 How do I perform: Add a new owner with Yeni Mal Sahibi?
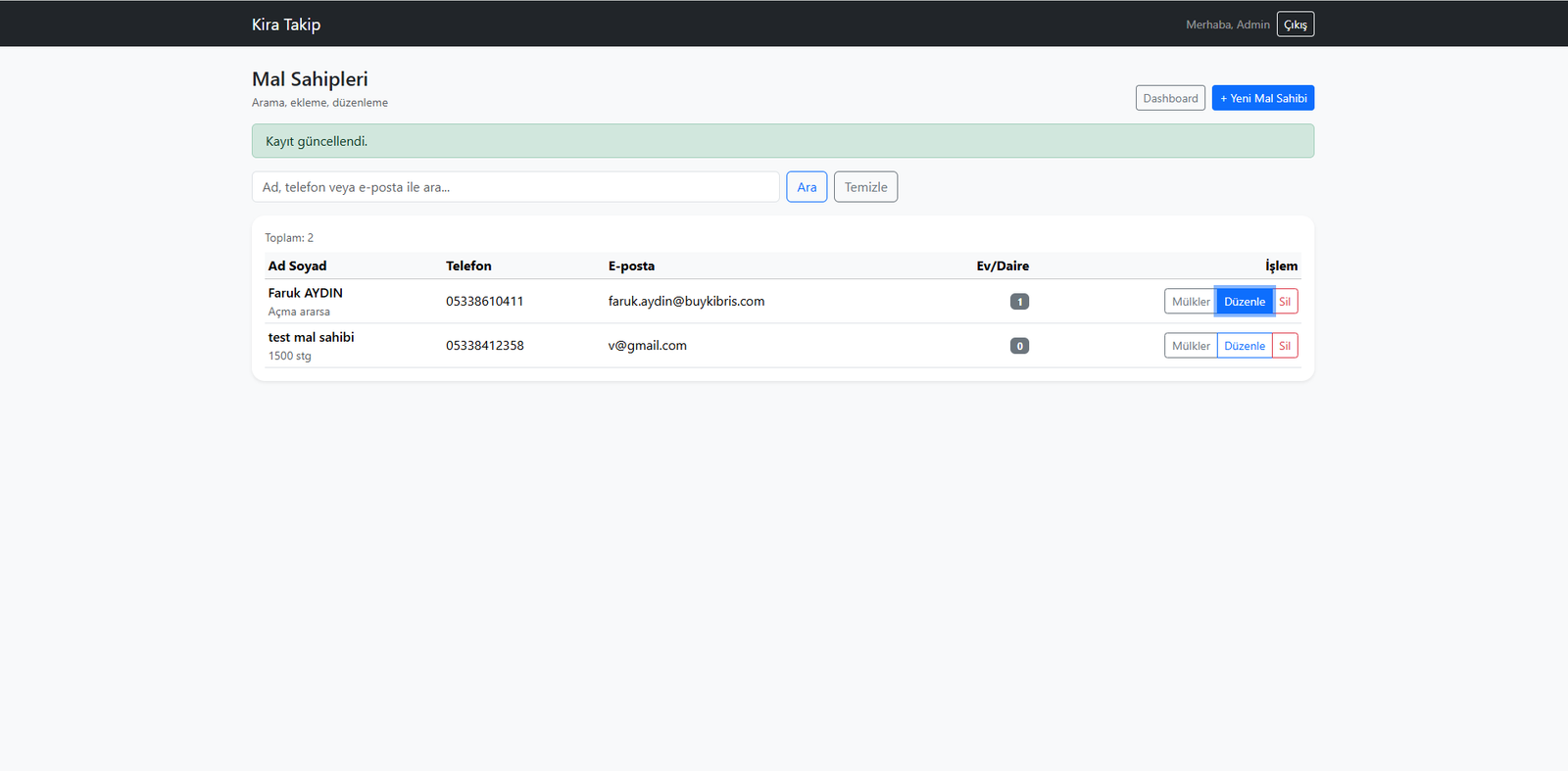click(1262, 98)
